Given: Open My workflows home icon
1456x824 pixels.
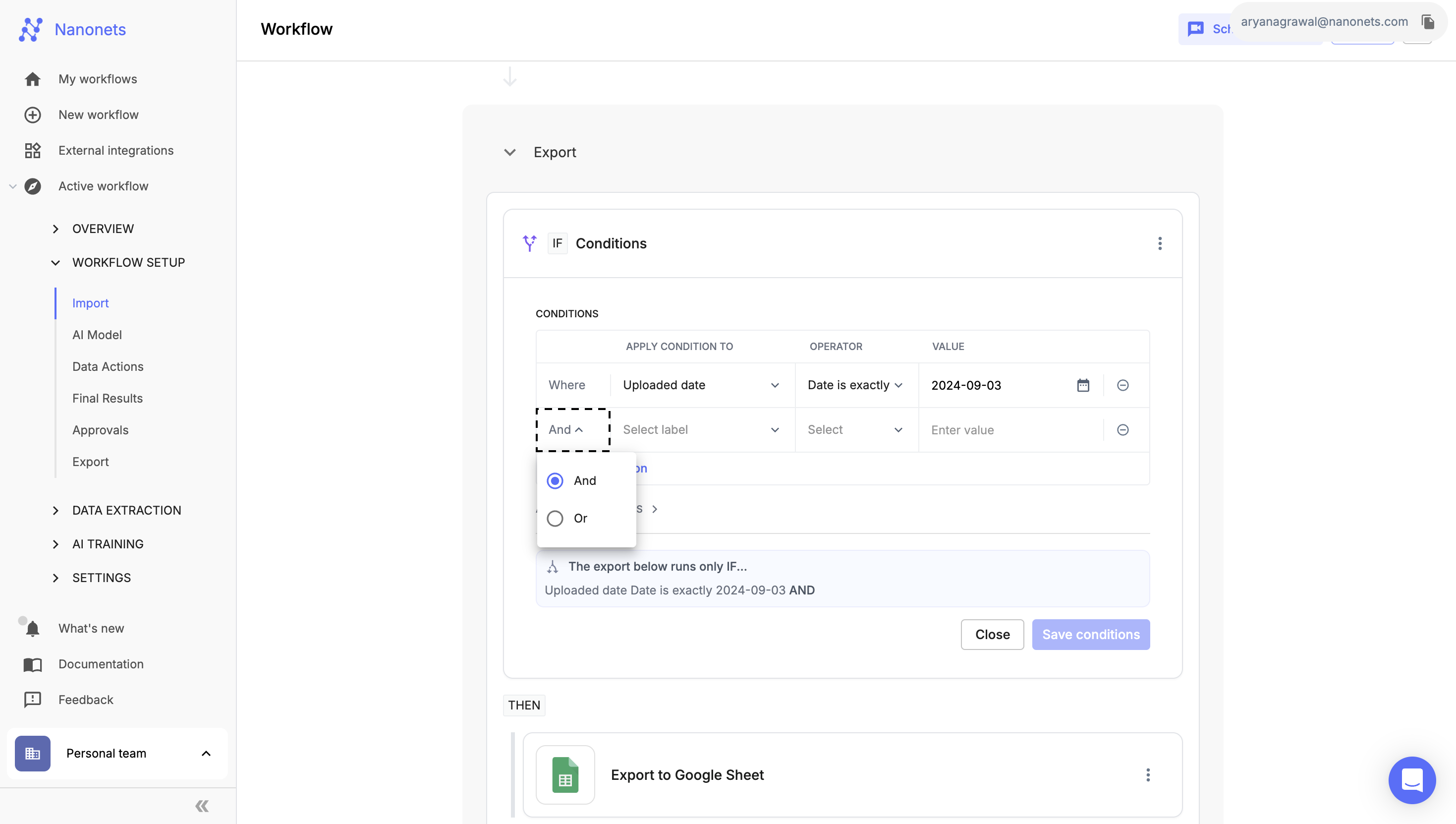Looking at the screenshot, I should tap(32, 79).
